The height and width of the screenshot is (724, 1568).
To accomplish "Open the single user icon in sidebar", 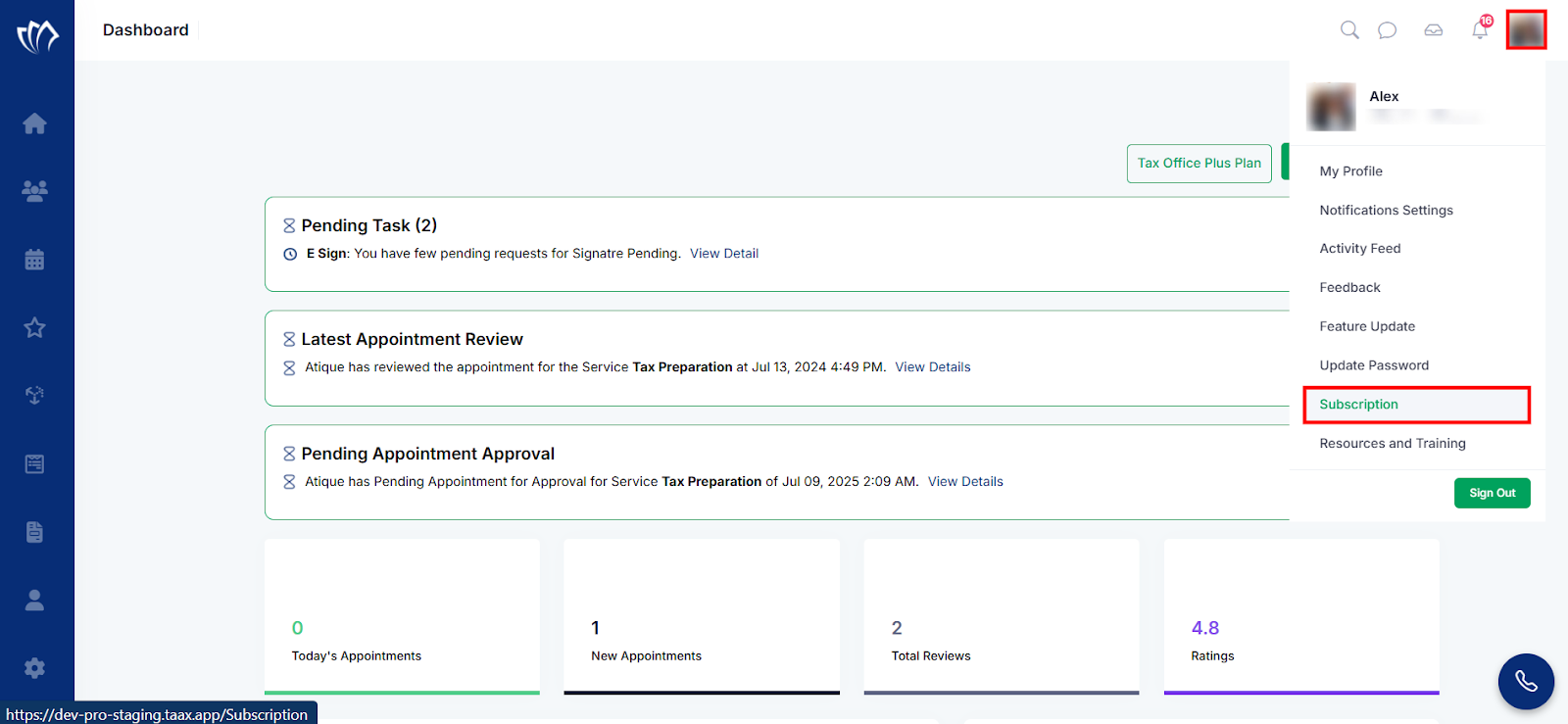I will 34,600.
